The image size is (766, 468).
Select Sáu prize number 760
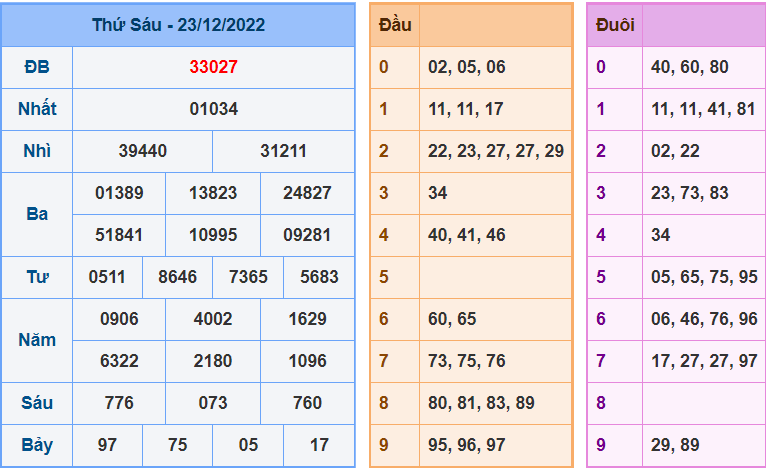(x=307, y=403)
